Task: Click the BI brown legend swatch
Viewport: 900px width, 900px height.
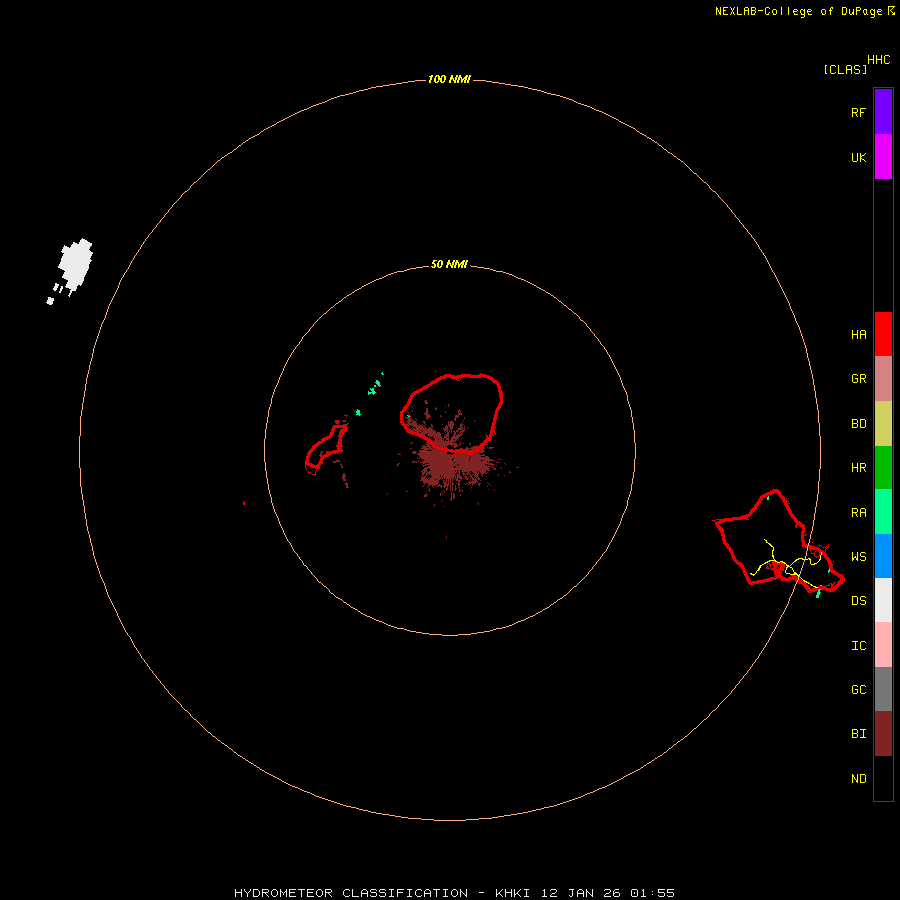Action: pyautogui.click(x=883, y=734)
